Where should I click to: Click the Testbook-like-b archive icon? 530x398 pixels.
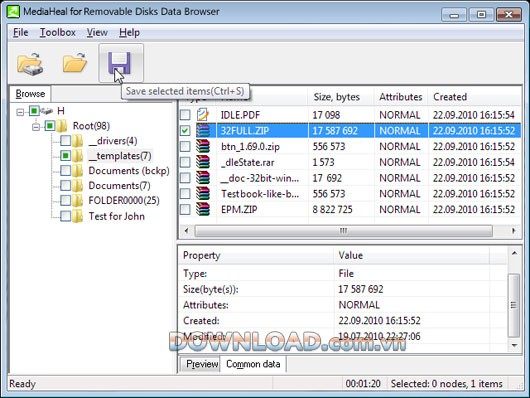point(203,193)
